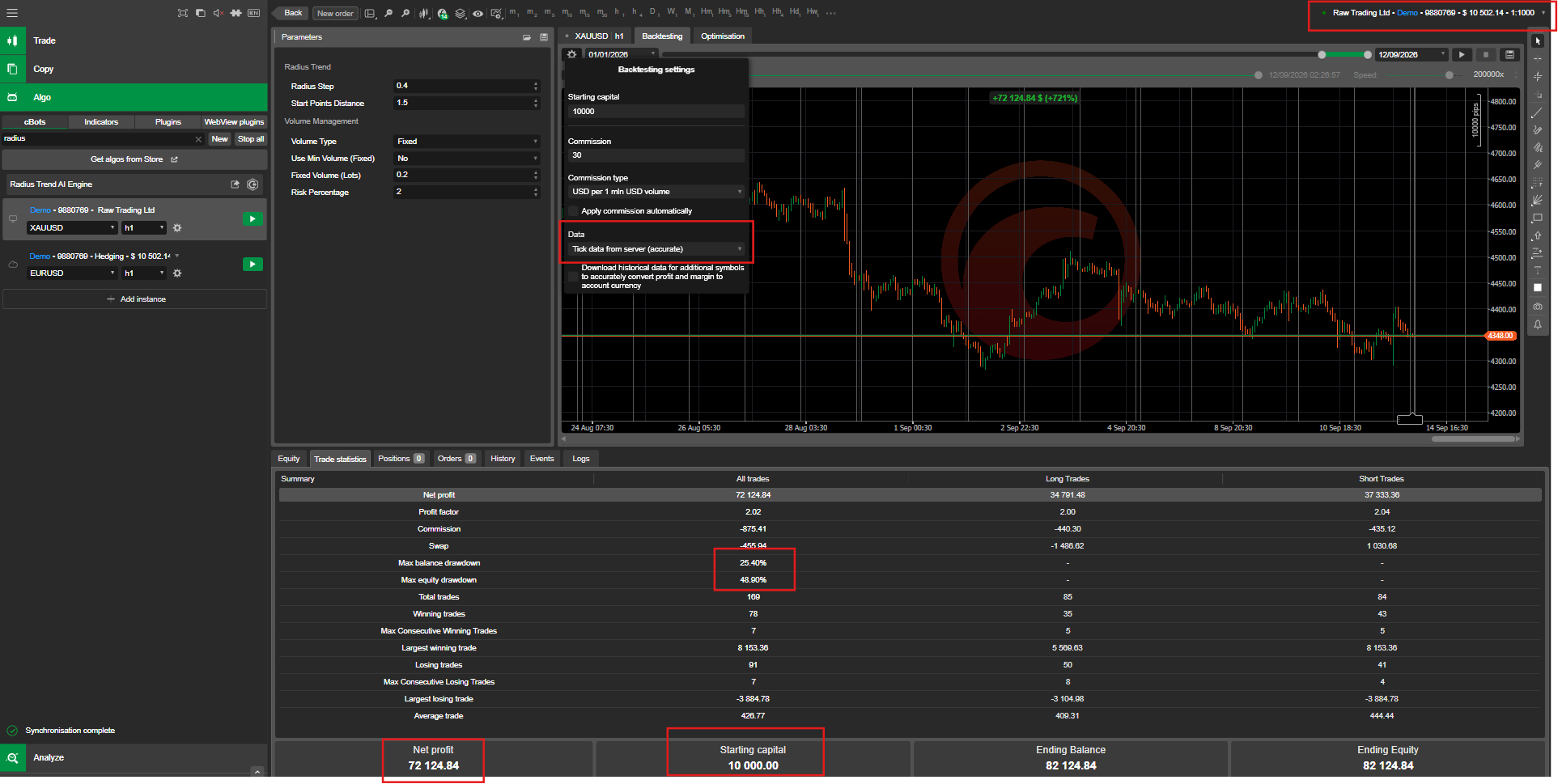Clear the radius search text
Image resolution: width=1558 pixels, height=784 pixels.
(x=198, y=139)
